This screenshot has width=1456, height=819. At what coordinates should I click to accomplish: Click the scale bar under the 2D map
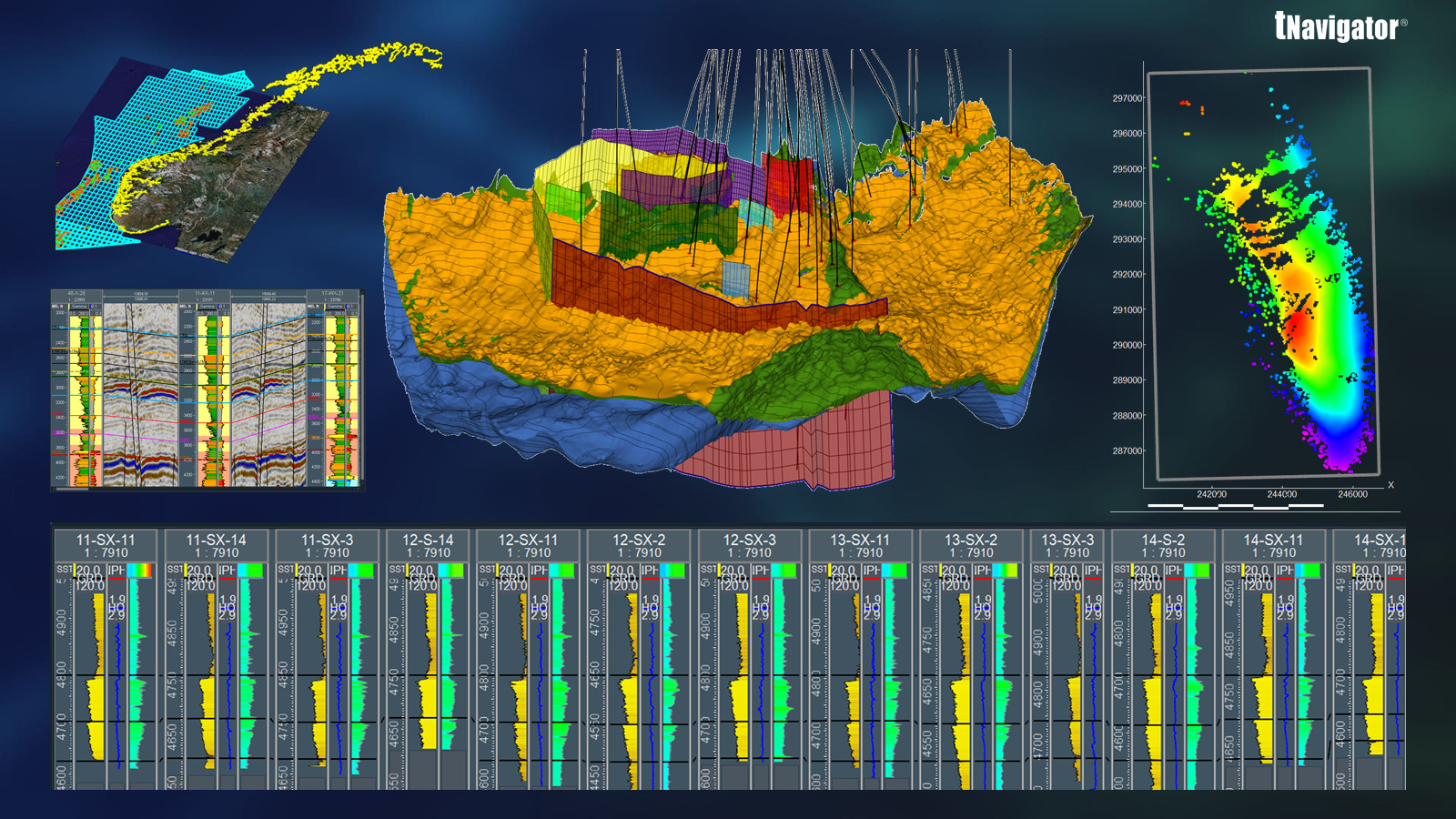click(x=1235, y=505)
